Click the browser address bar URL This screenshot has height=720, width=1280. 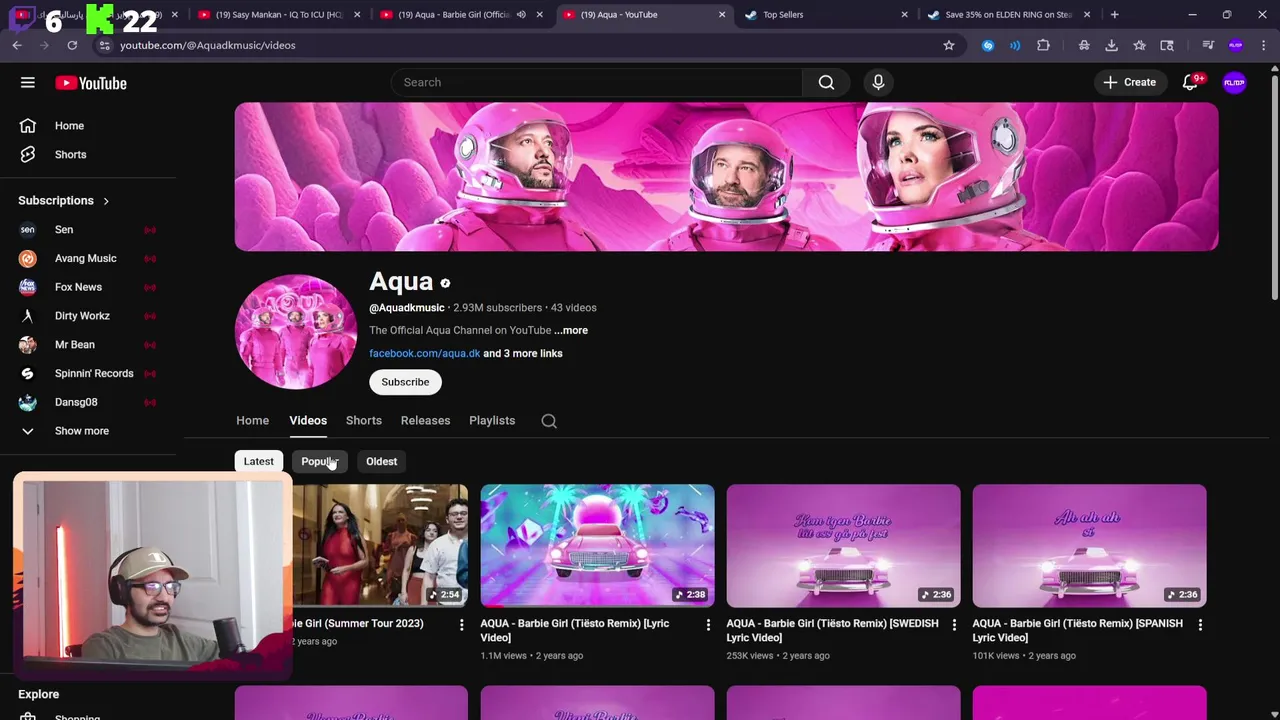[x=208, y=45]
